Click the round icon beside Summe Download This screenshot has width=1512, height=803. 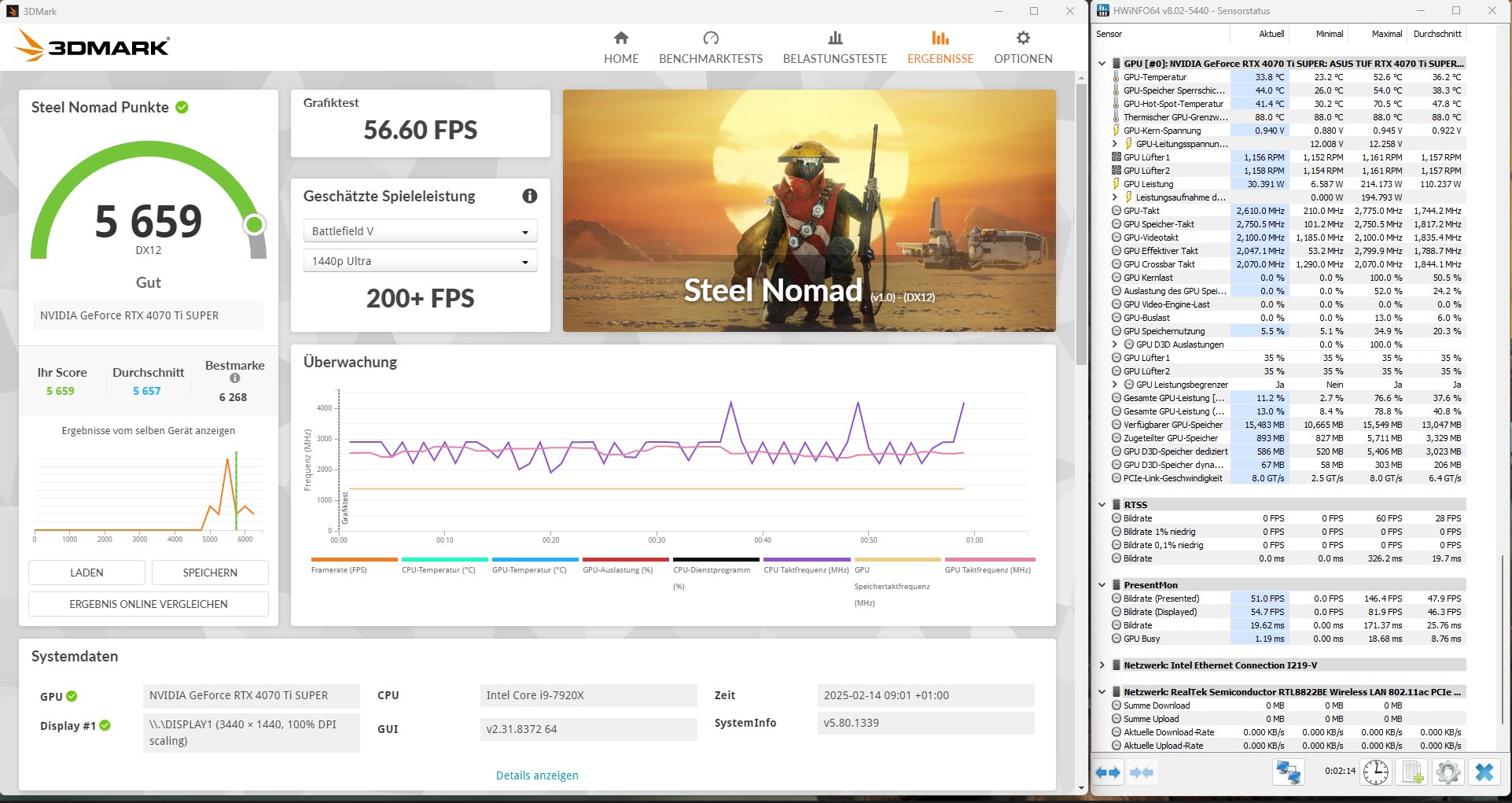(x=1116, y=705)
